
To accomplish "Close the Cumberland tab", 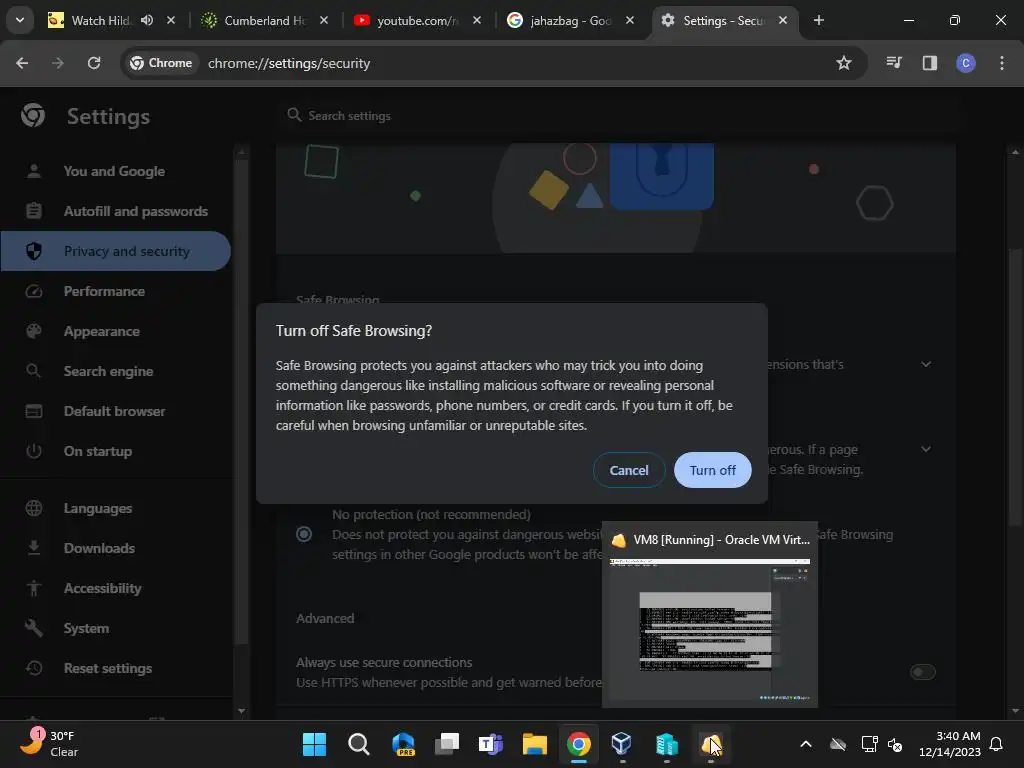I will [323, 20].
